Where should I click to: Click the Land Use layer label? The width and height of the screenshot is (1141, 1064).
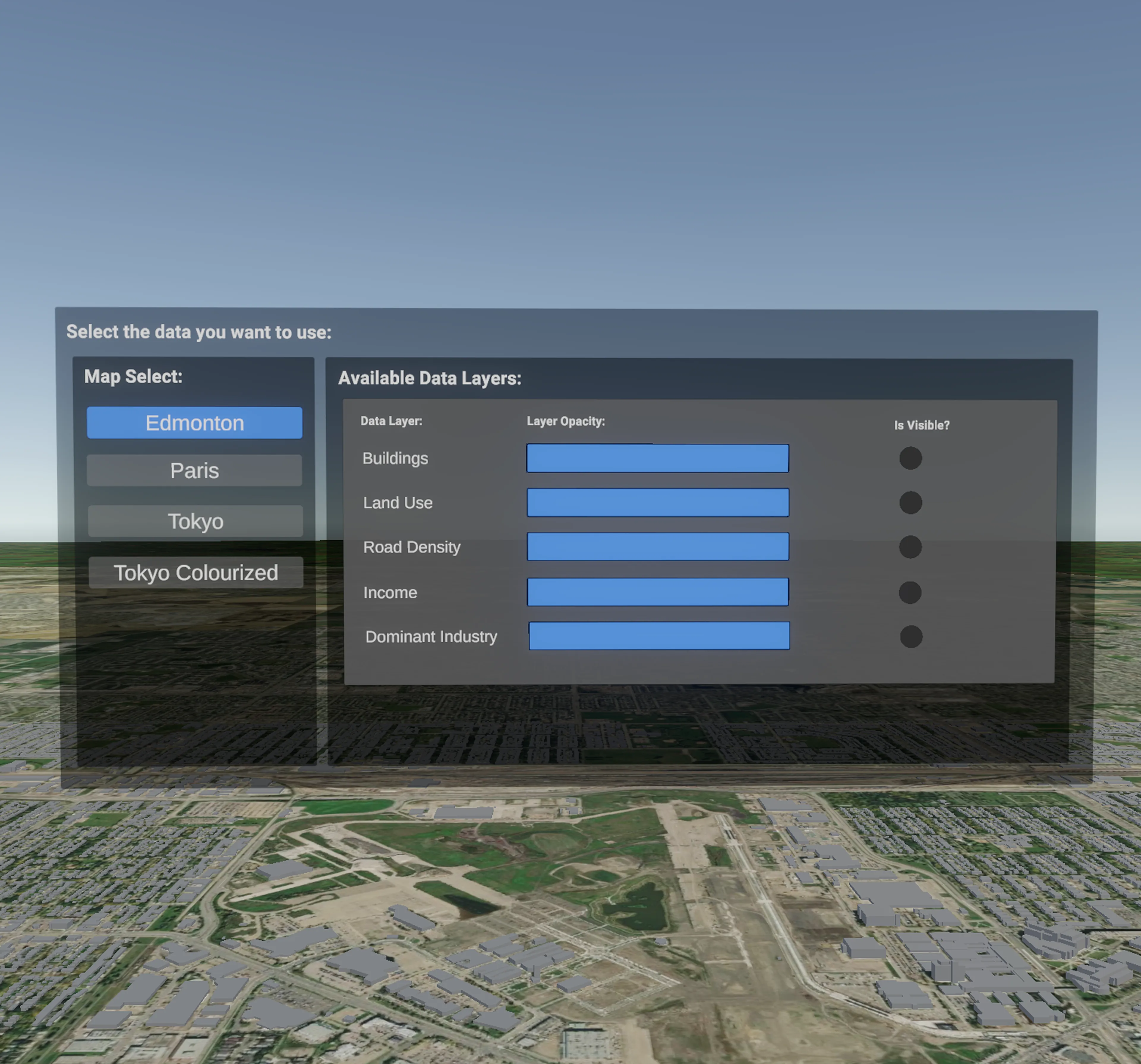coord(398,503)
